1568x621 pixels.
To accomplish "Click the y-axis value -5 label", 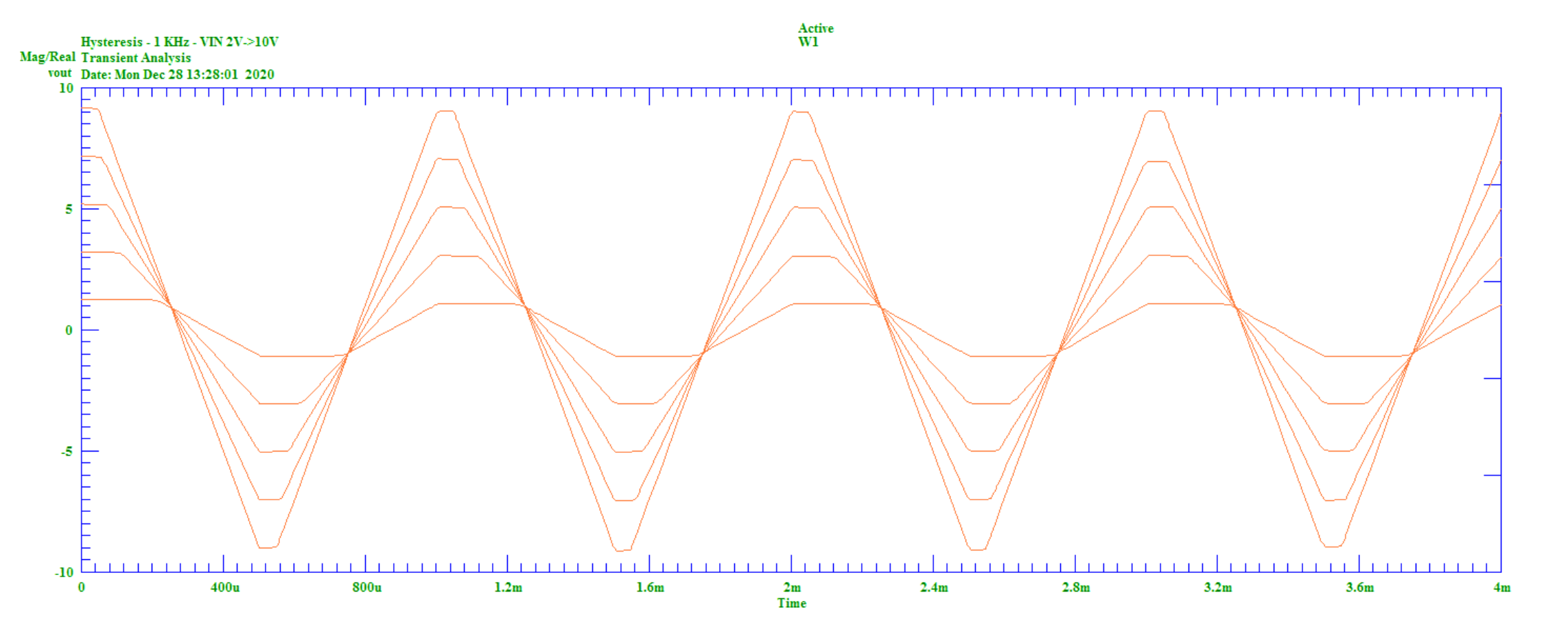I will pos(67,452).
